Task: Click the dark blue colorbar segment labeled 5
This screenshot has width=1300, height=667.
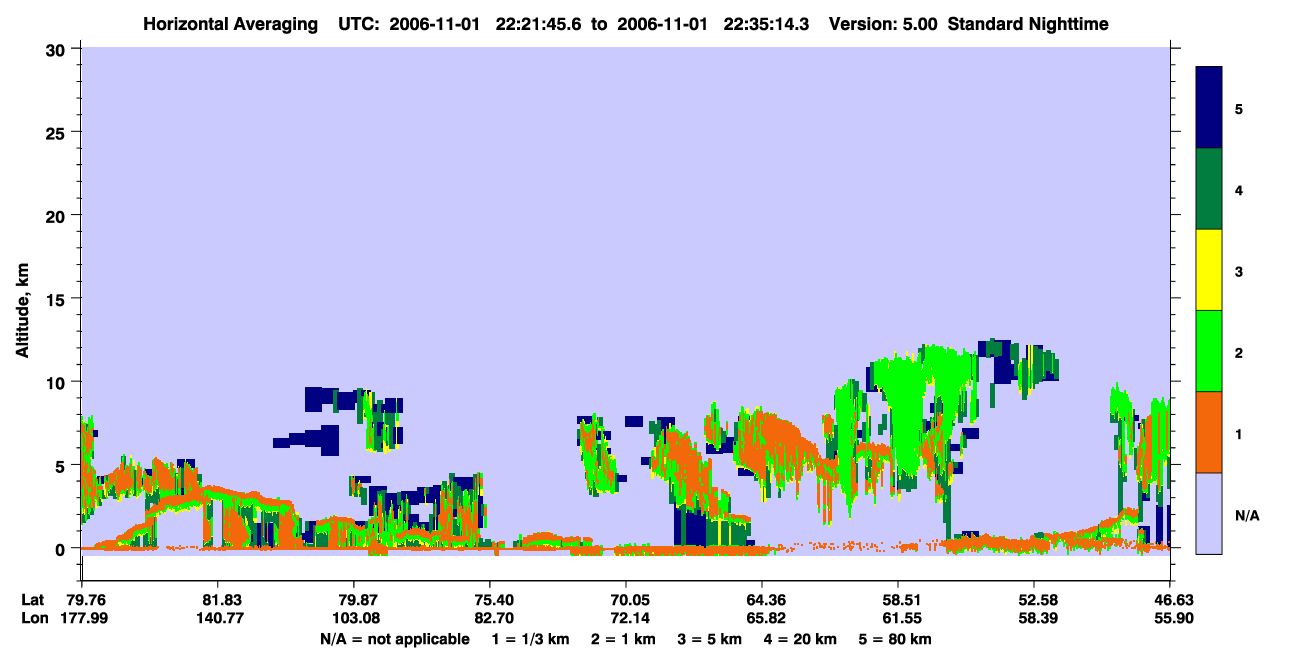Action: coord(1209,108)
